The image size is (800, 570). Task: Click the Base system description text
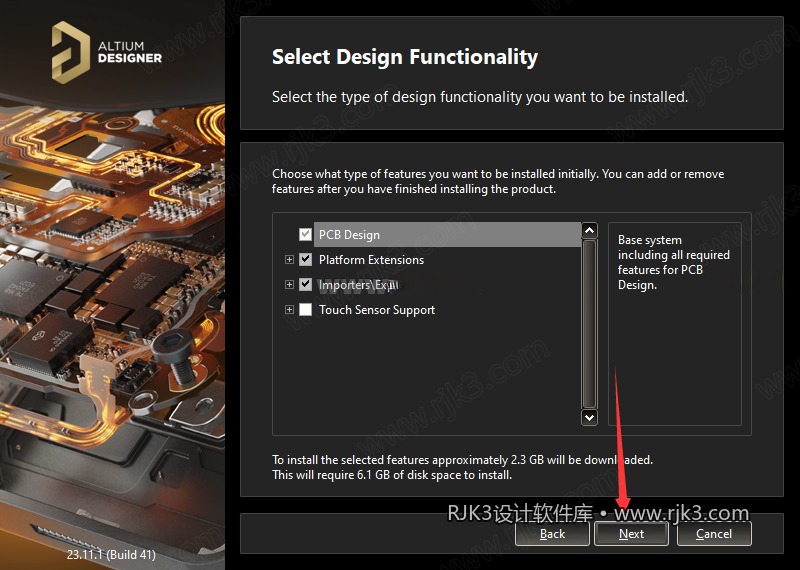click(x=673, y=262)
